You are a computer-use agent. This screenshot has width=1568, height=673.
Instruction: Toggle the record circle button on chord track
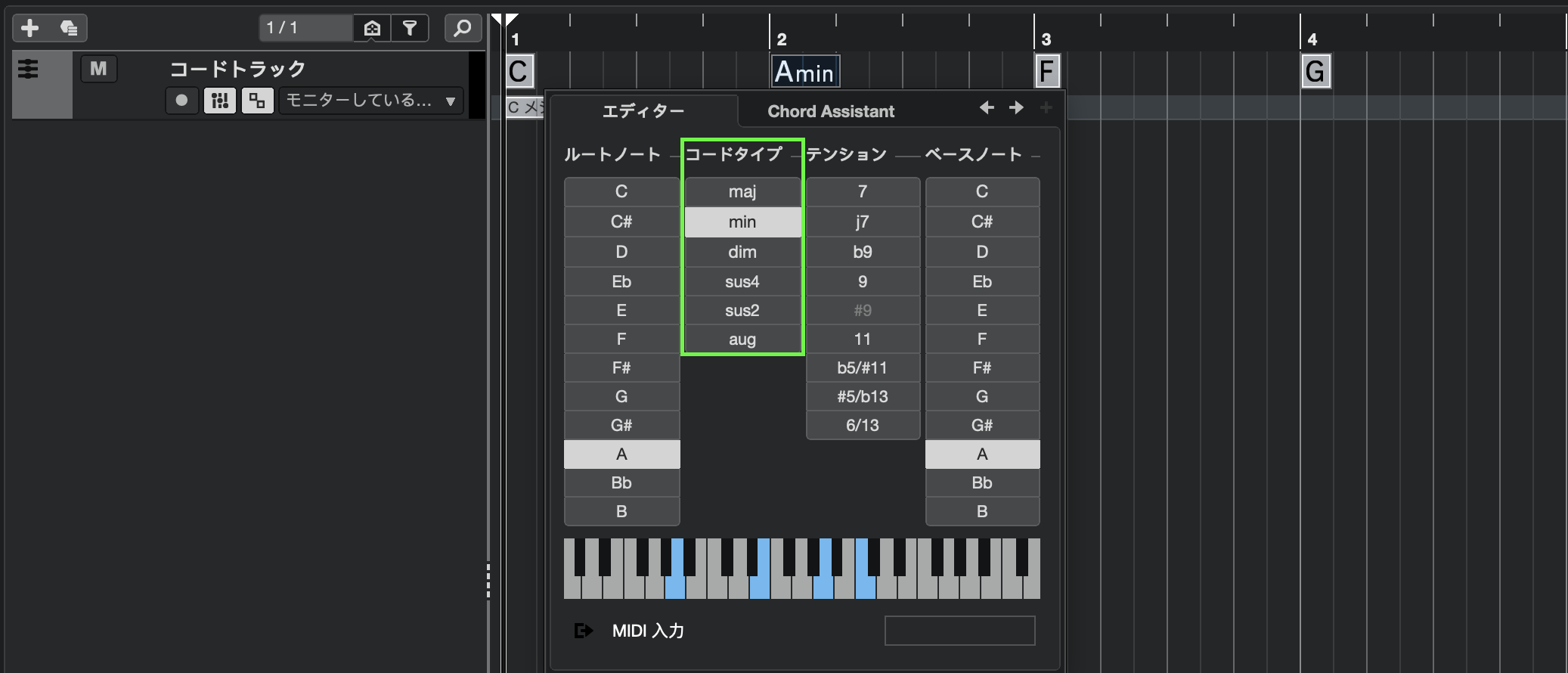point(181,101)
